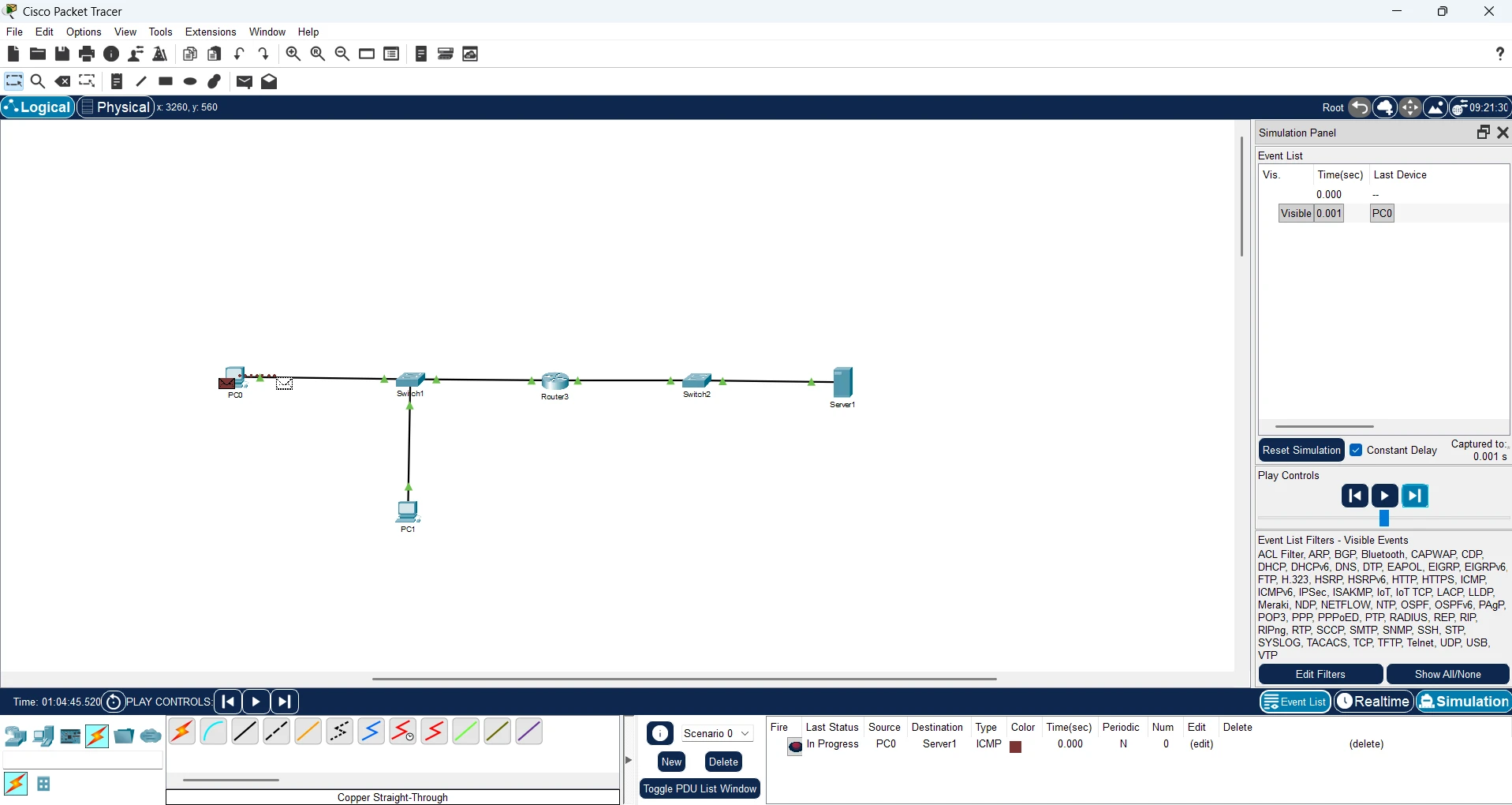Screen dimensions: 1512x805
Task: Add a Simple PDU envelope
Action: pyautogui.click(x=245, y=81)
